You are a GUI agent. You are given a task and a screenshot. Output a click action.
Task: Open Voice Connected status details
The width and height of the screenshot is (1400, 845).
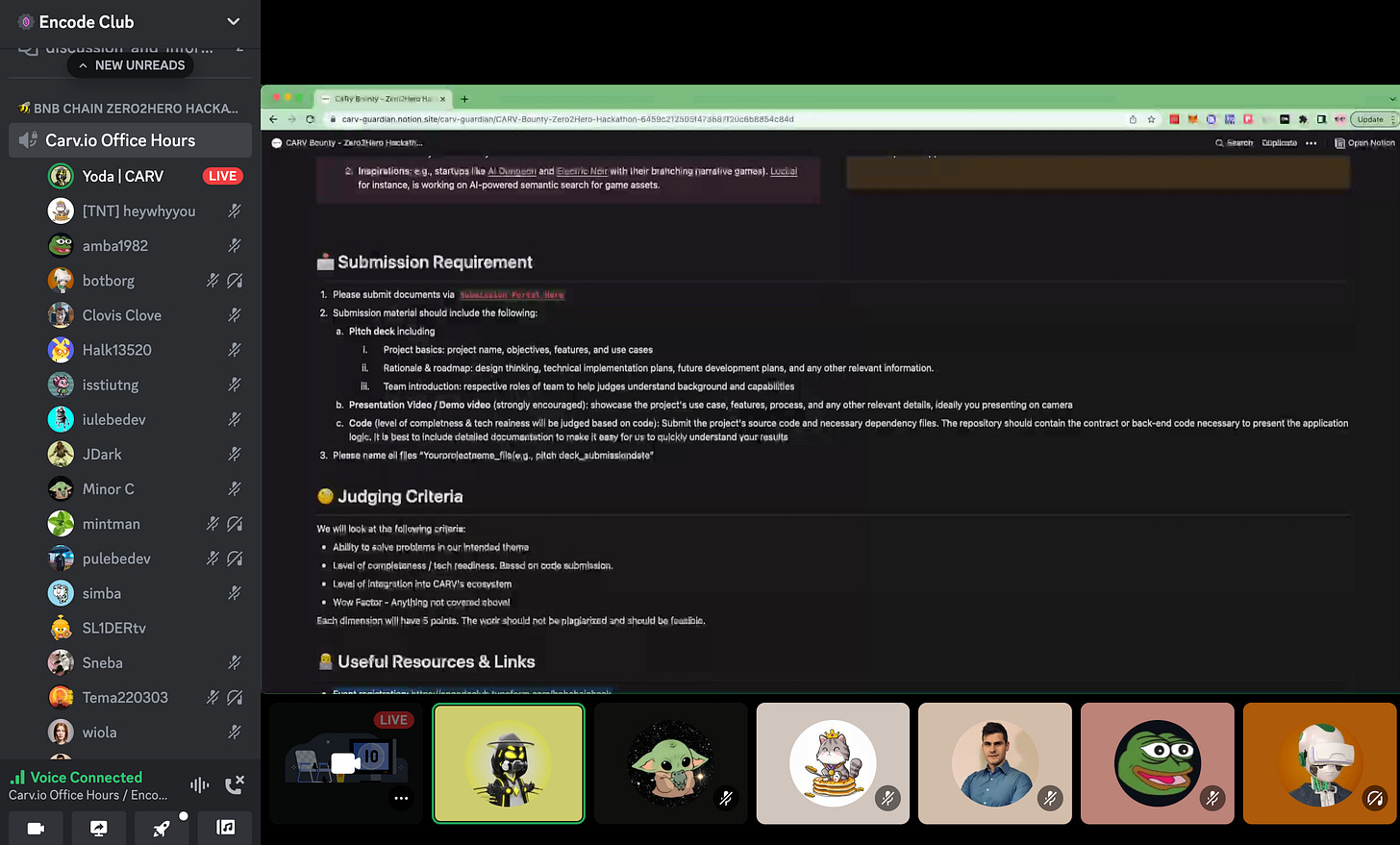tap(87, 777)
